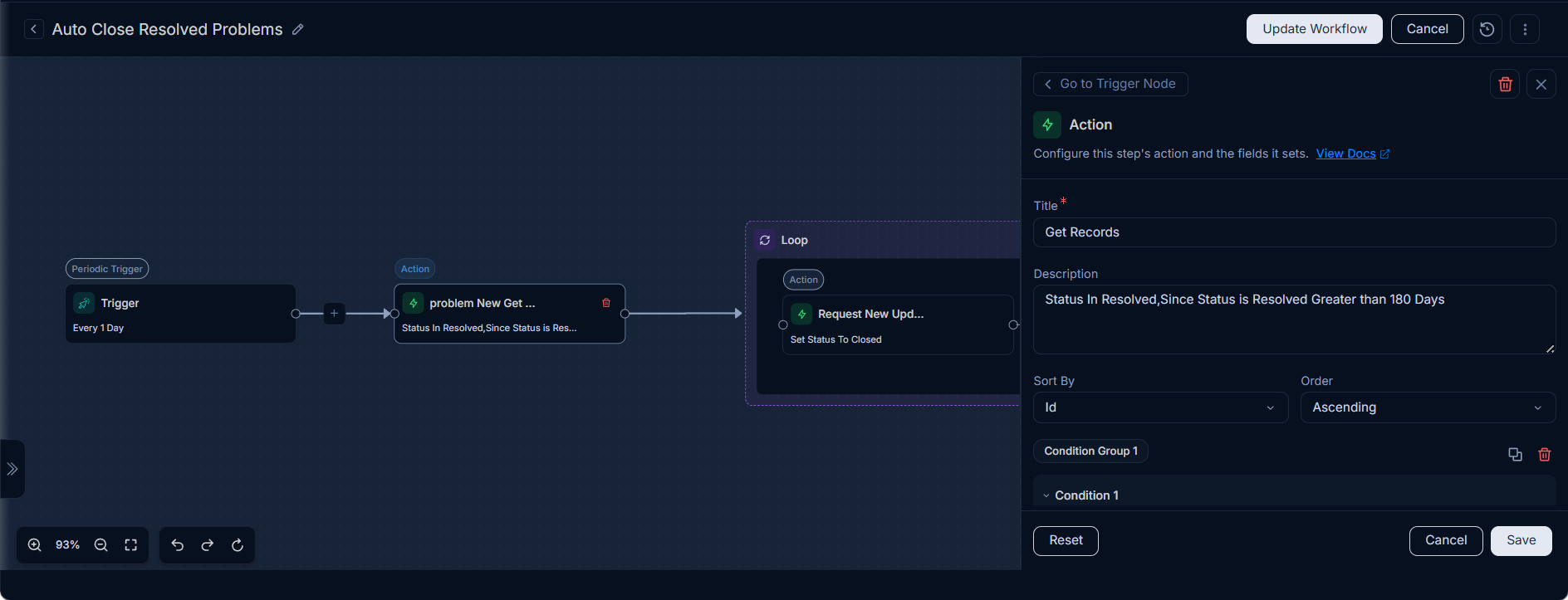Viewport: 1568px width, 600px height.
Task: Delete the problem New Get node
Action: pyautogui.click(x=606, y=303)
